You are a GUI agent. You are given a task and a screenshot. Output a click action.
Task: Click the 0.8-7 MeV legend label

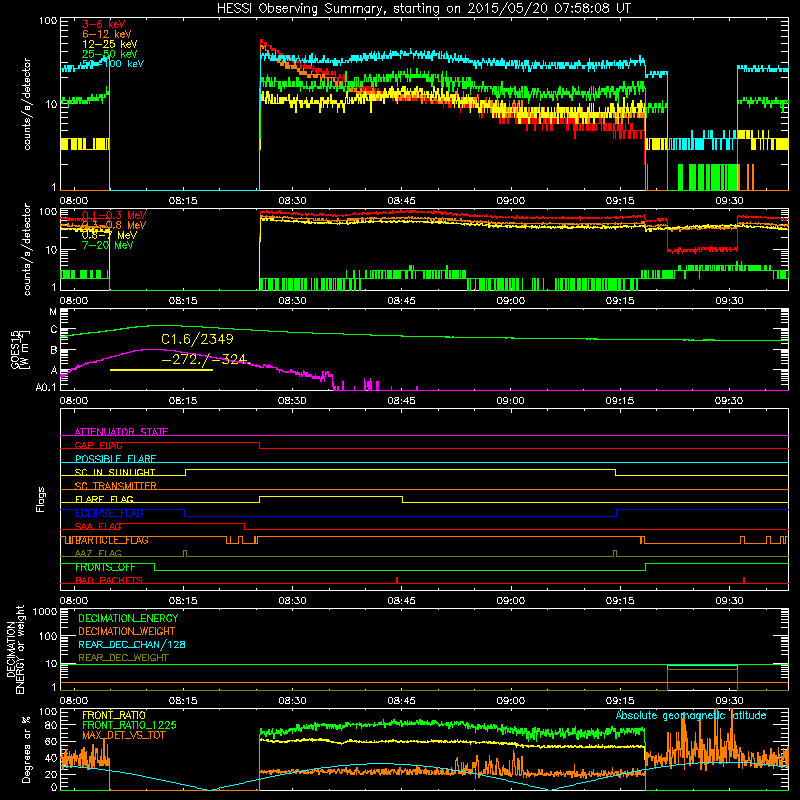(x=109, y=235)
